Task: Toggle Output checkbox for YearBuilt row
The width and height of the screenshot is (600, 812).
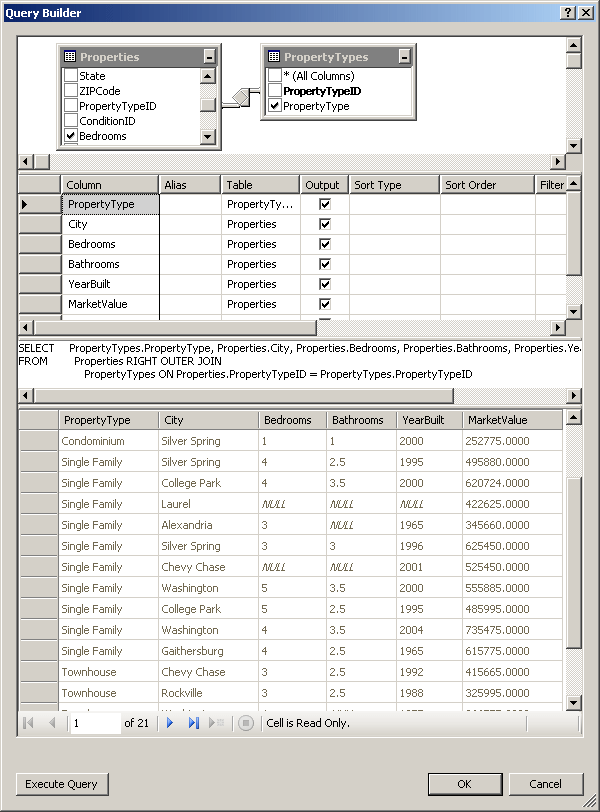Action: click(x=325, y=284)
